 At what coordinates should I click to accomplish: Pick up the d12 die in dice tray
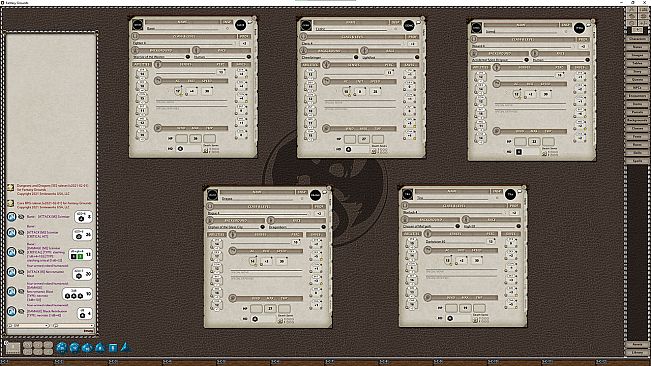click(x=74, y=347)
